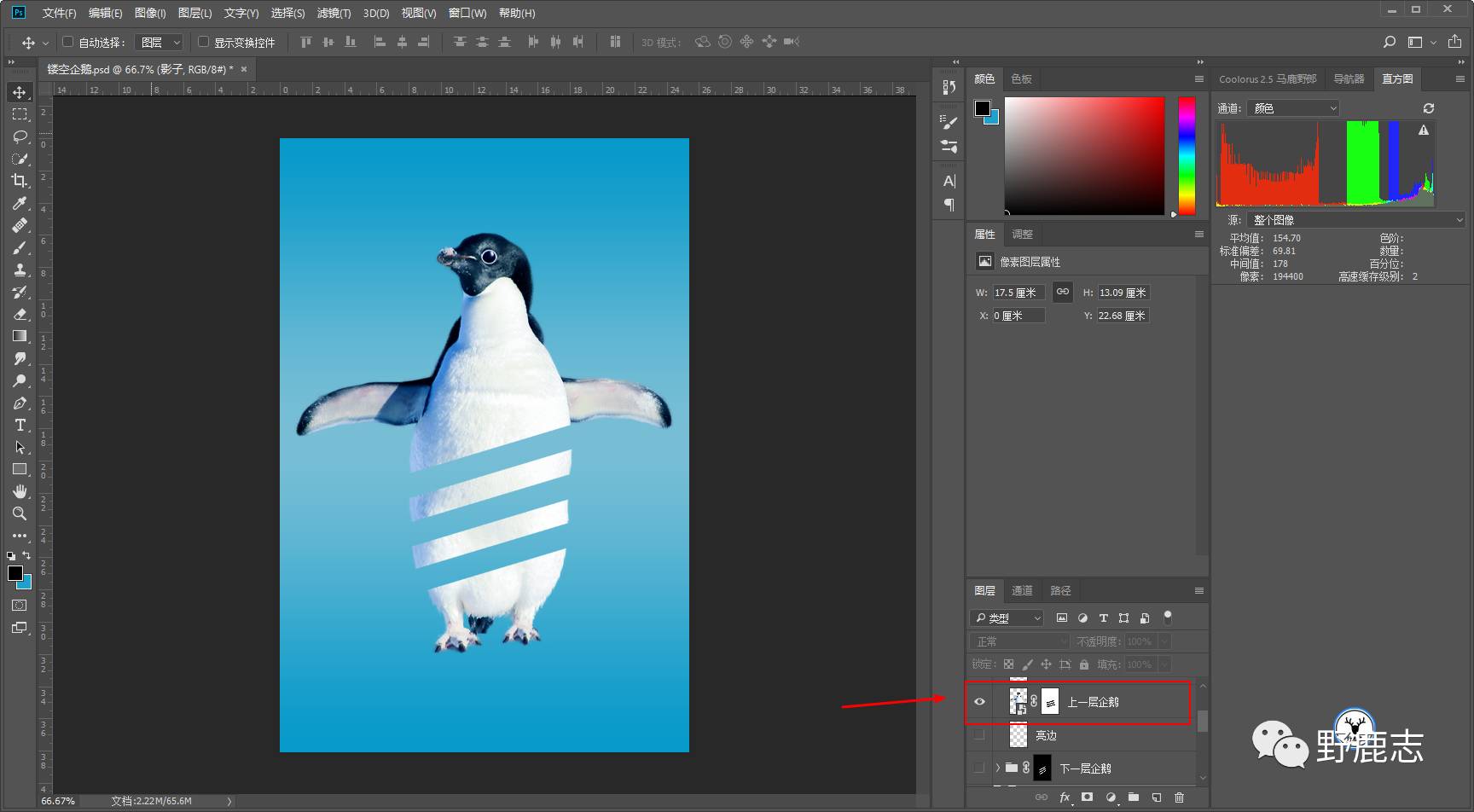Click the layer style fx icon

point(1065,797)
